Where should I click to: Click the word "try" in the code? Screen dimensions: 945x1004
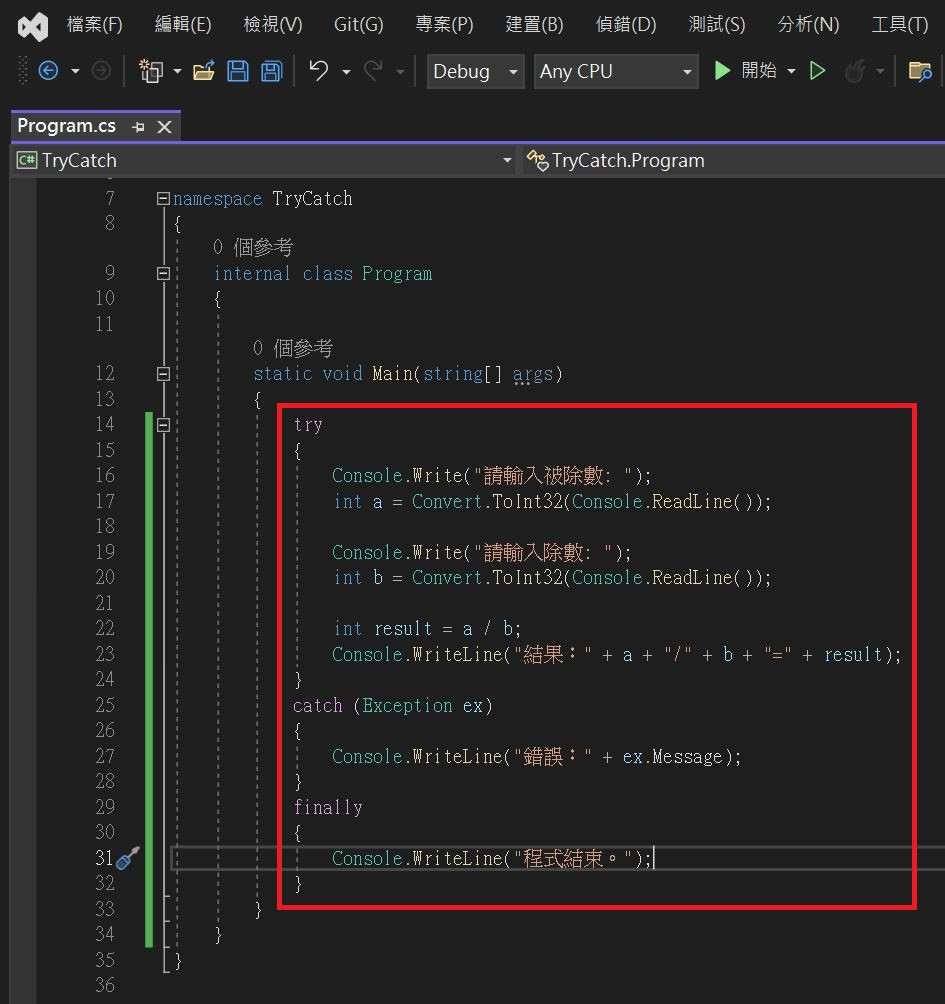click(308, 425)
